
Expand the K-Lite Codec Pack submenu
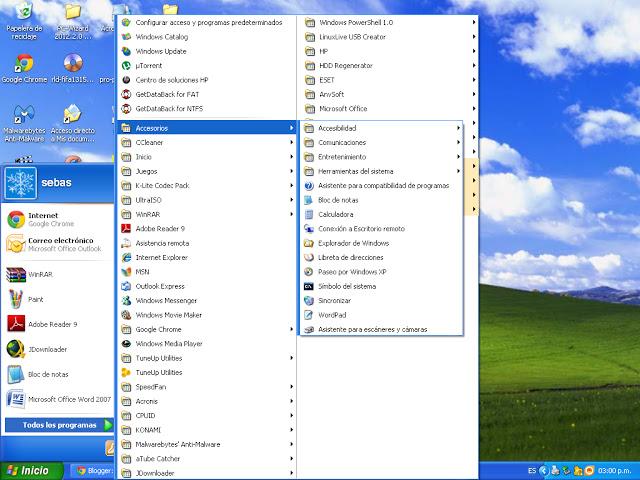(x=162, y=185)
